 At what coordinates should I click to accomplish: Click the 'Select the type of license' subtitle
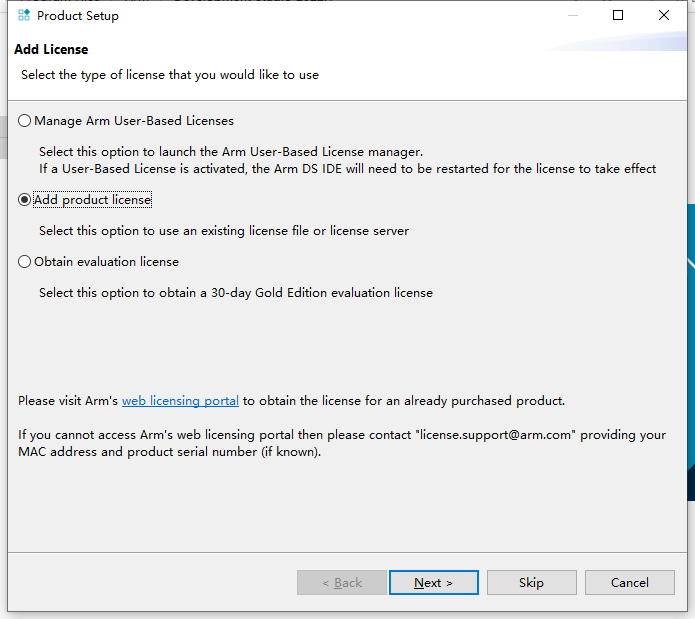point(170,75)
